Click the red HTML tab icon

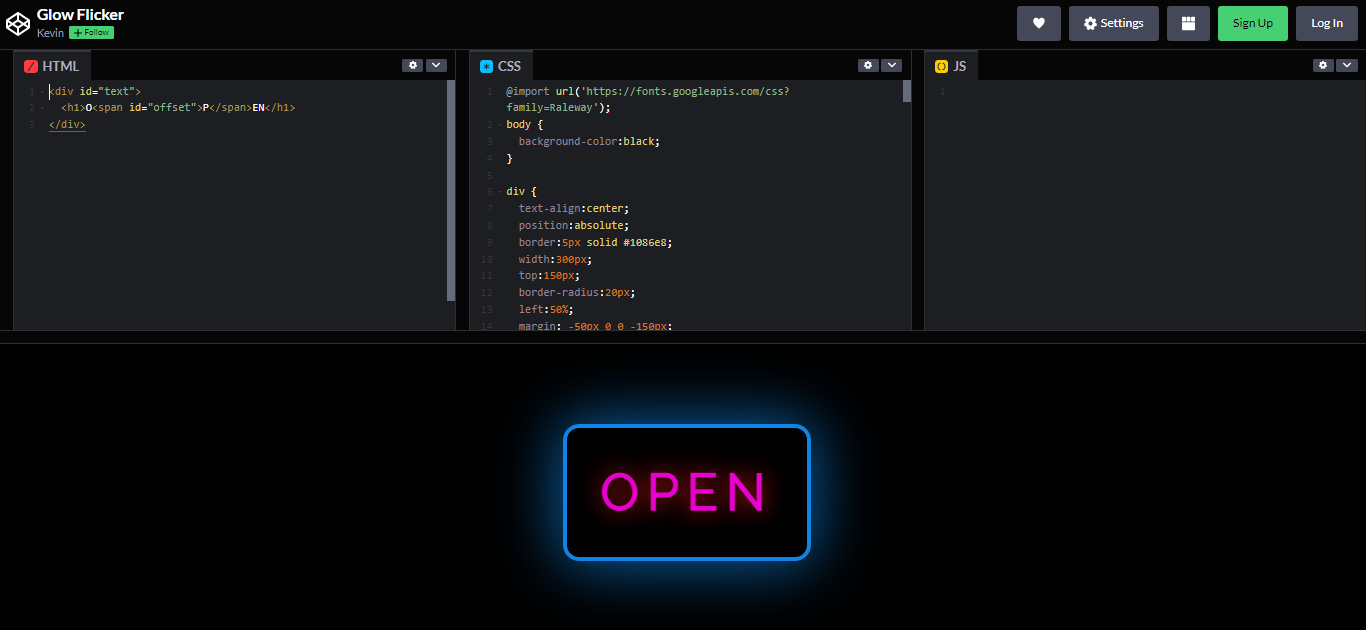click(x=30, y=64)
